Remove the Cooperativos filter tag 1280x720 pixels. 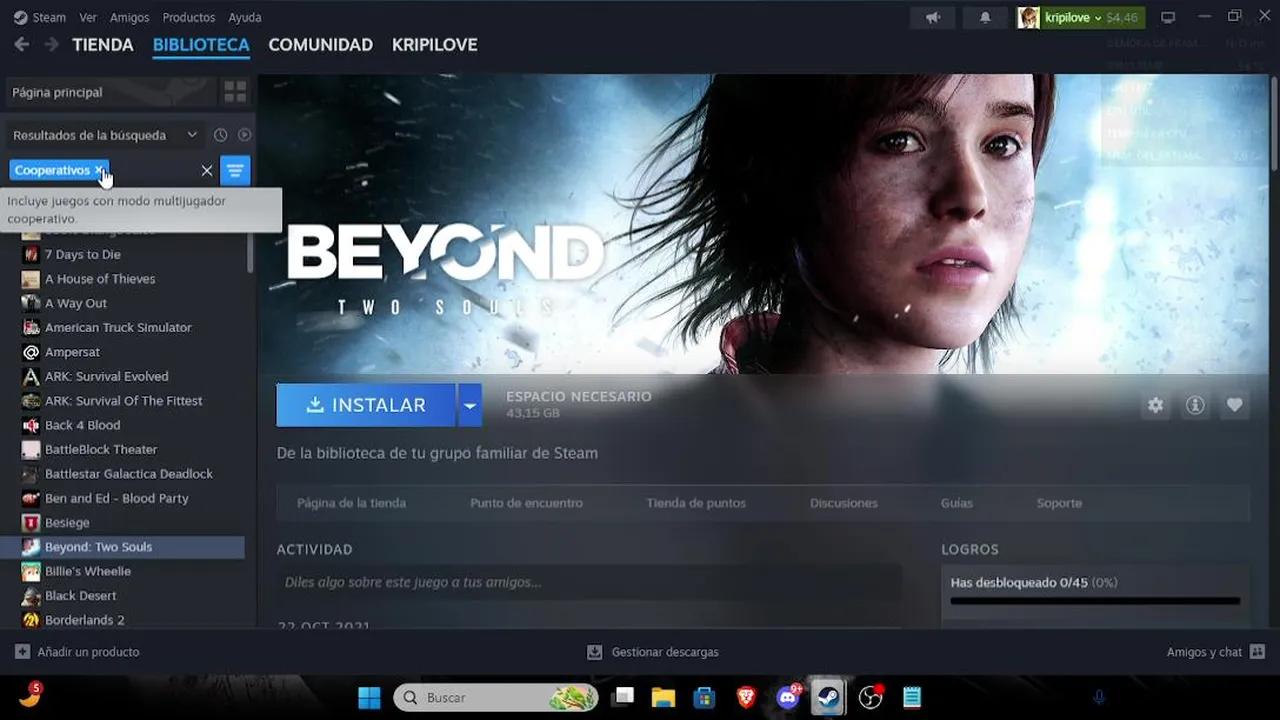pyautogui.click(x=98, y=170)
